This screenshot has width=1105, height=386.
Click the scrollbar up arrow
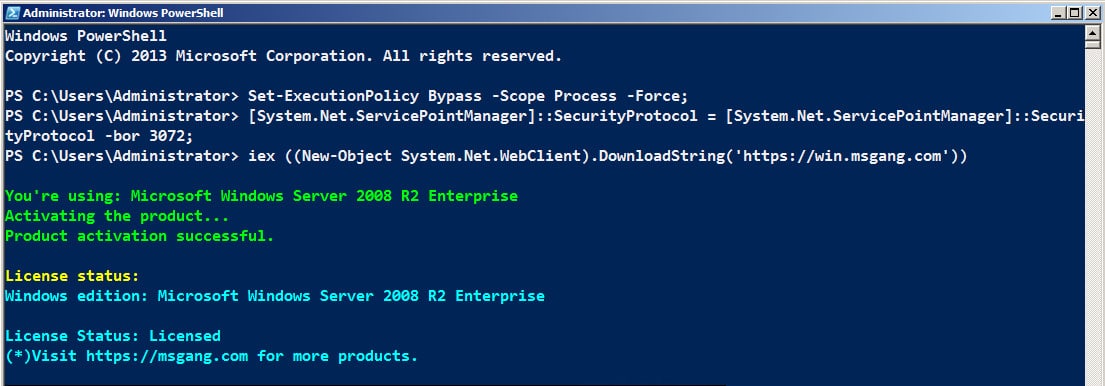(1092, 30)
